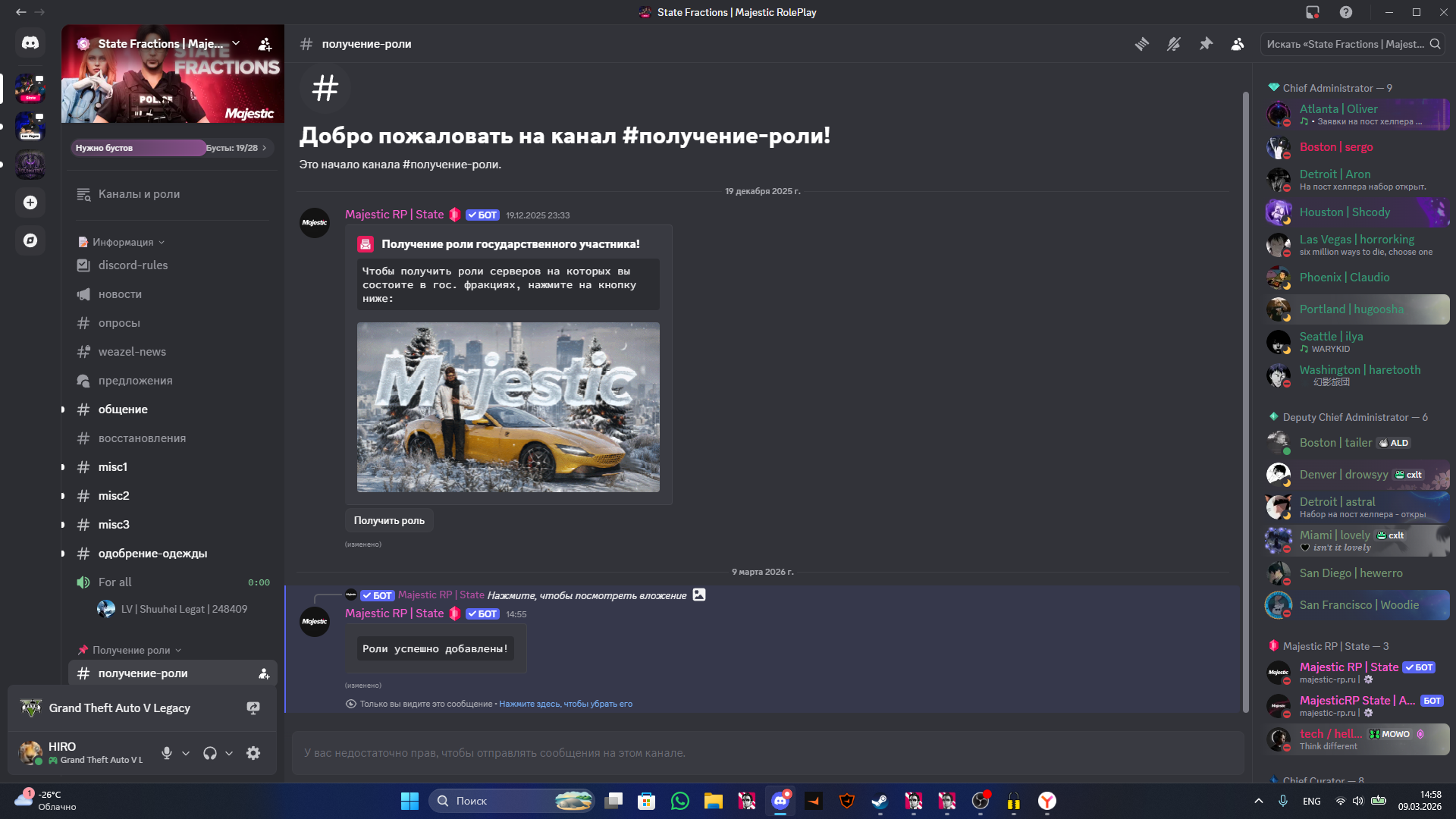Image resolution: width=1456 pixels, height=819 pixels.
Task: Toggle the member list visibility
Action: pos(1238,44)
